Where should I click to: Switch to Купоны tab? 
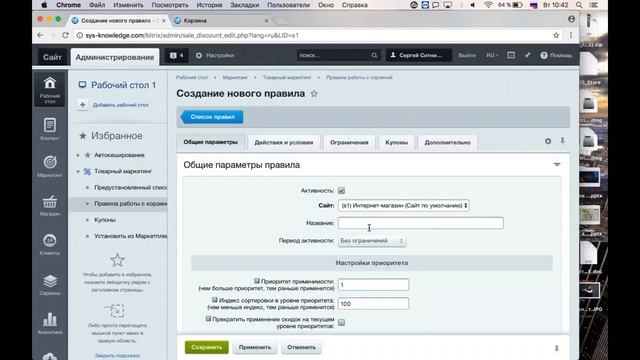396,142
